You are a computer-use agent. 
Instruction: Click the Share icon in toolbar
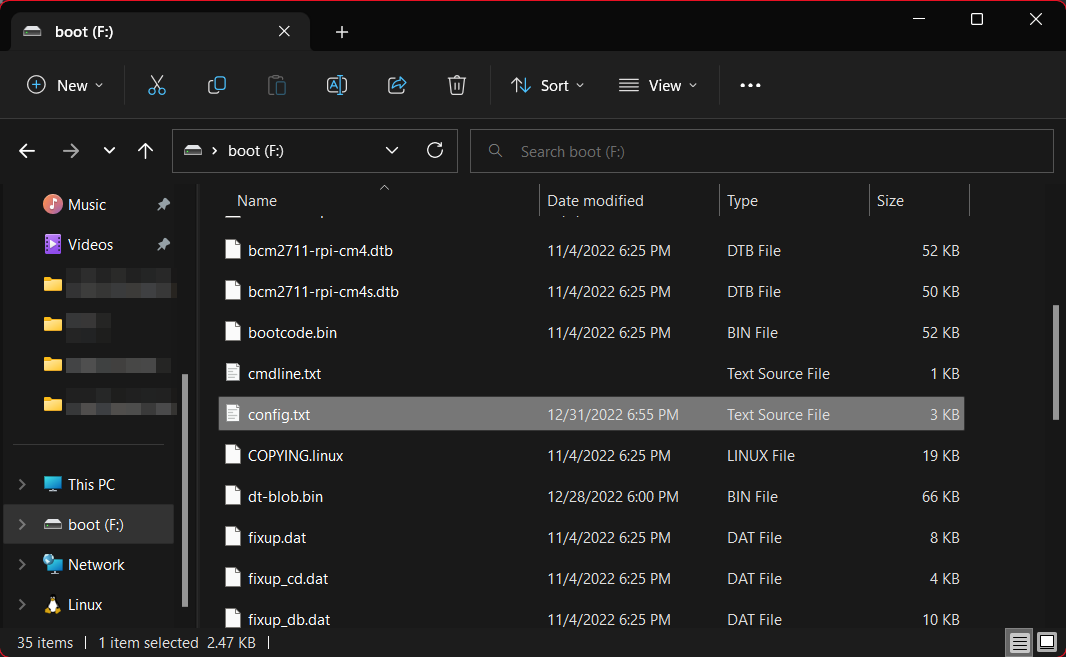click(x=397, y=86)
